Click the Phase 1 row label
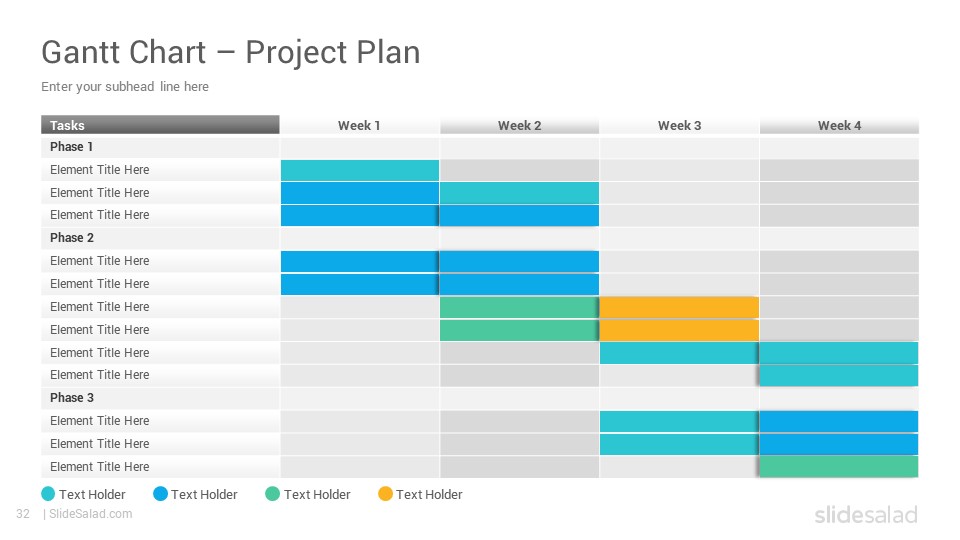The height and width of the screenshot is (540, 960). point(72,147)
